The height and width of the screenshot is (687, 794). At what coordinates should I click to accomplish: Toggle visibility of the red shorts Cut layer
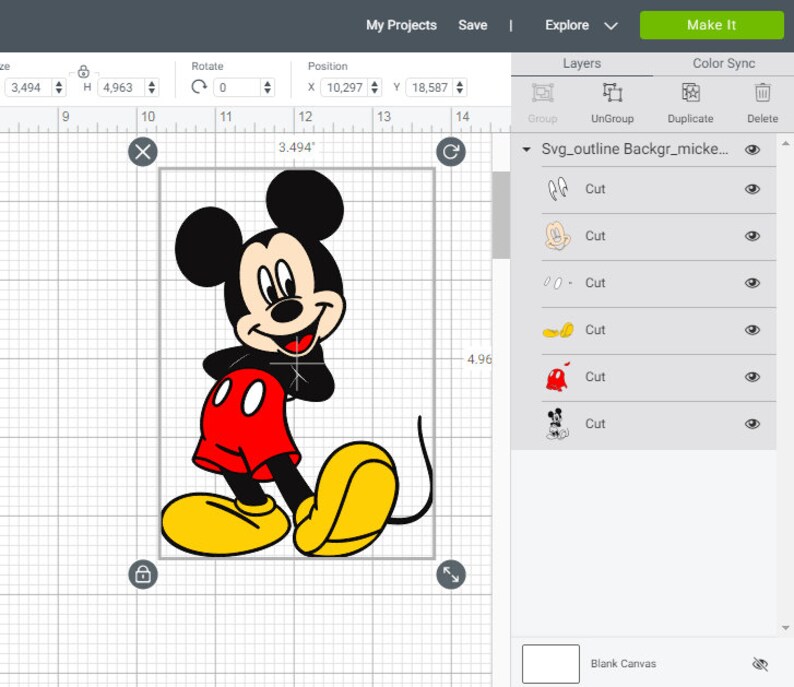click(752, 377)
